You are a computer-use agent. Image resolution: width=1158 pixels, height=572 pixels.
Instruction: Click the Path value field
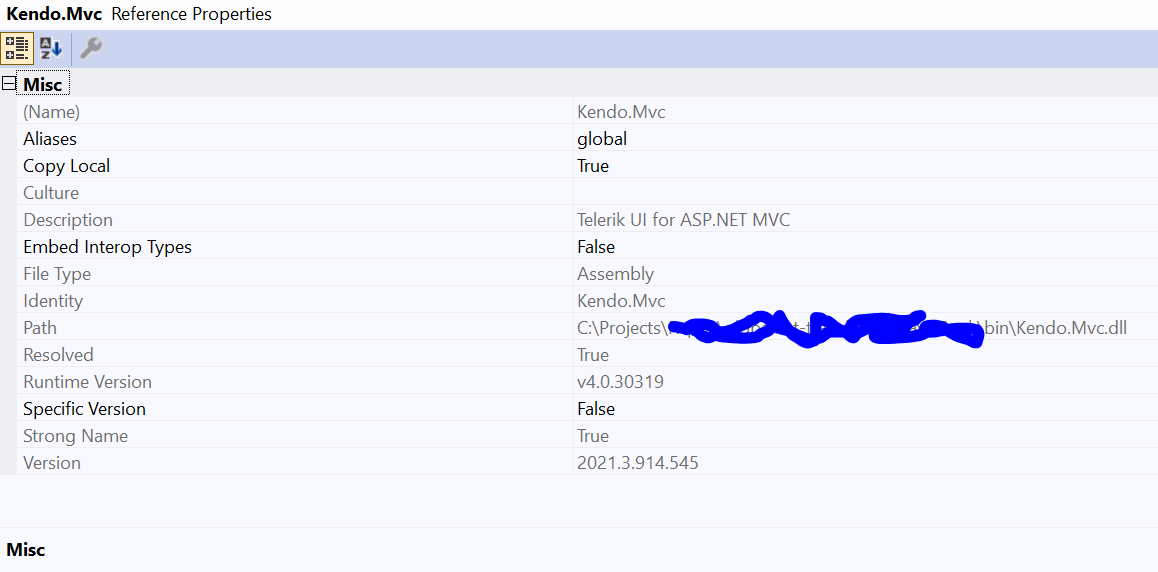coord(850,328)
